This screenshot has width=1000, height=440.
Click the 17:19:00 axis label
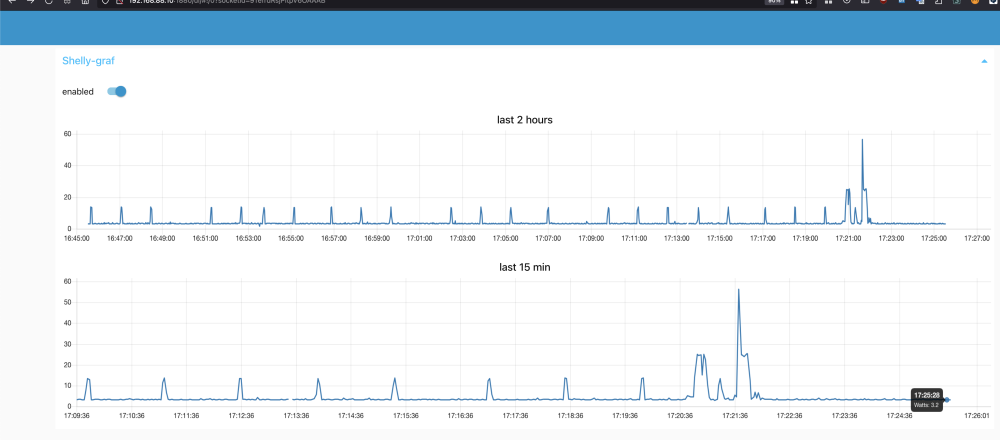coord(805,238)
